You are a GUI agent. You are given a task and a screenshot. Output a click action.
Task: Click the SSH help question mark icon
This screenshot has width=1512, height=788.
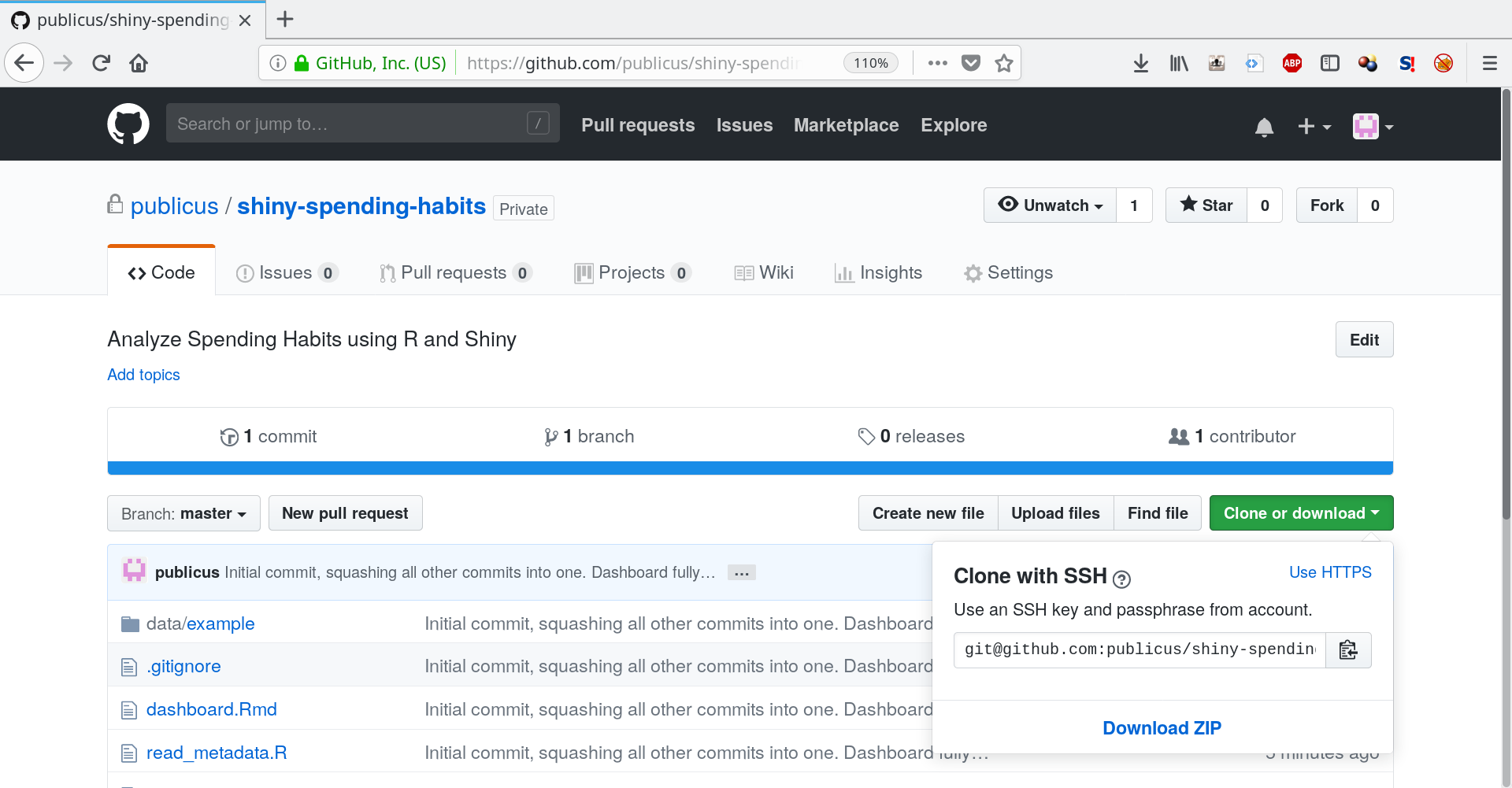pyautogui.click(x=1121, y=579)
